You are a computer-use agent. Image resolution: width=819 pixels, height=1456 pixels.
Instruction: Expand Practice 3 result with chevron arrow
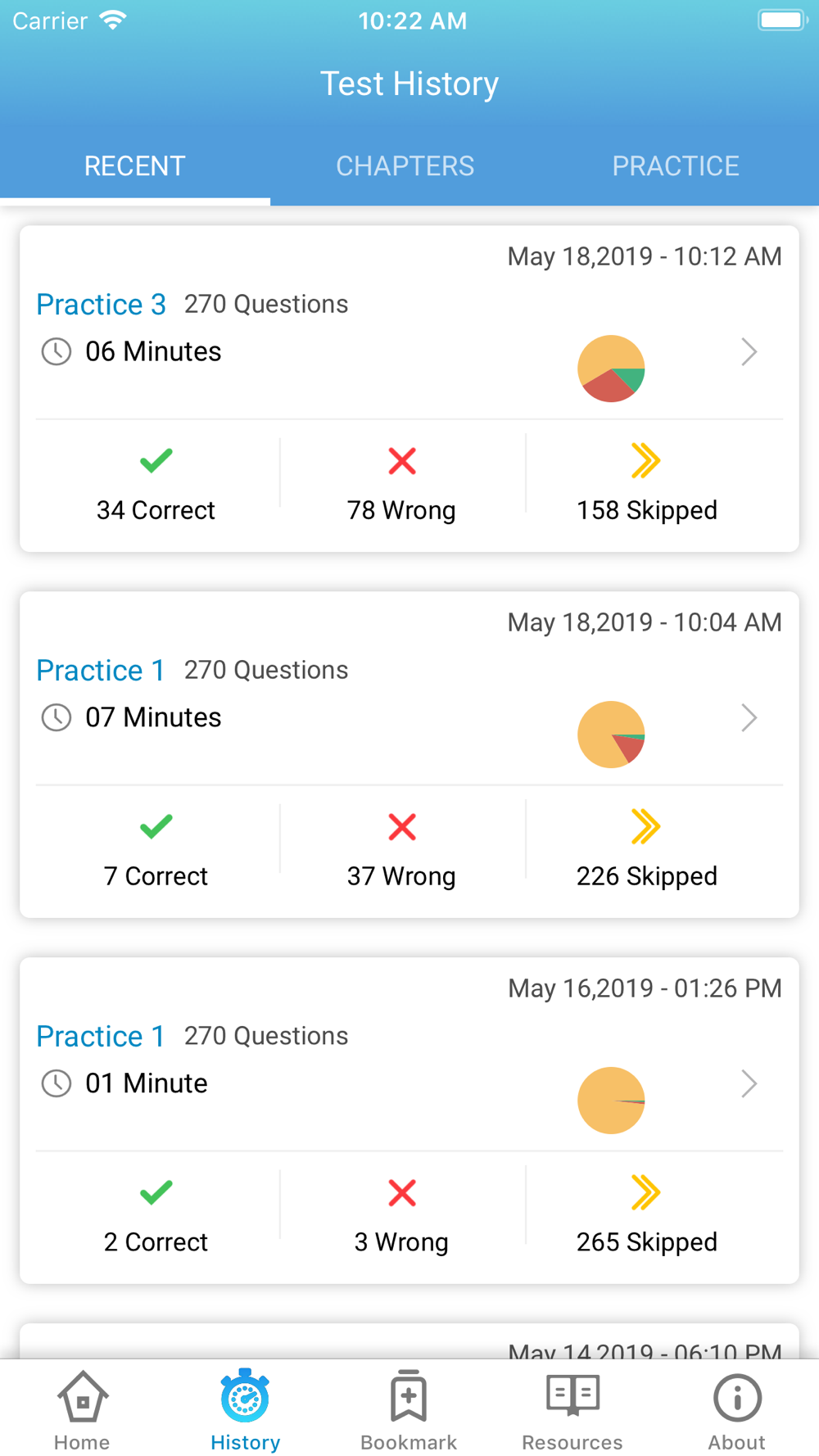click(749, 352)
